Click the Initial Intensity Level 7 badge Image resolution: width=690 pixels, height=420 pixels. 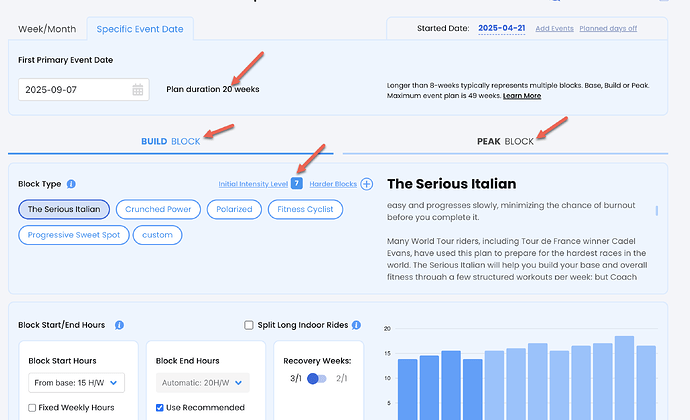pos(297,183)
